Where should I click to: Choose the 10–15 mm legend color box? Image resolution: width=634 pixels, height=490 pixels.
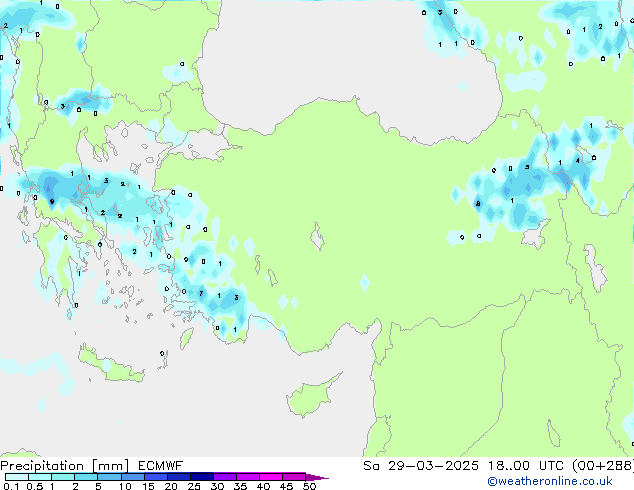point(132,477)
